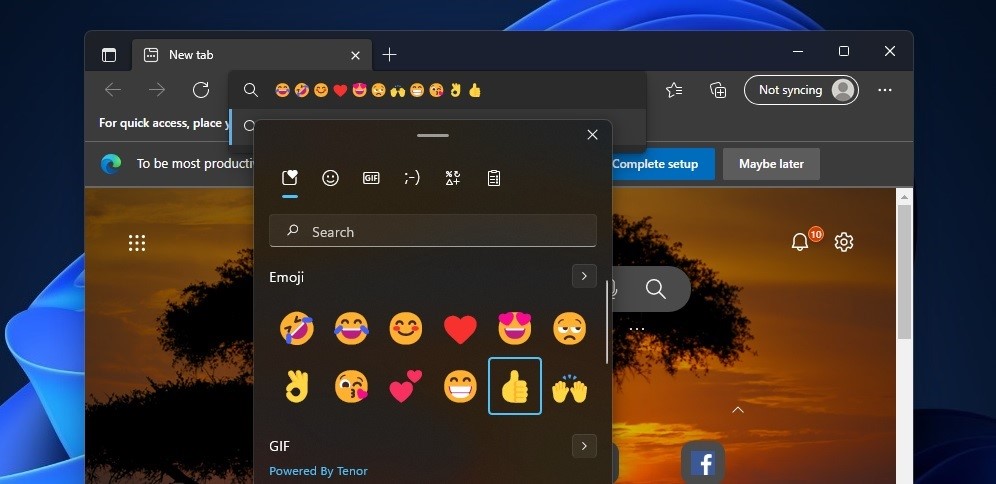
Task: Click the emoji panel scrollbar
Action: tap(607, 322)
